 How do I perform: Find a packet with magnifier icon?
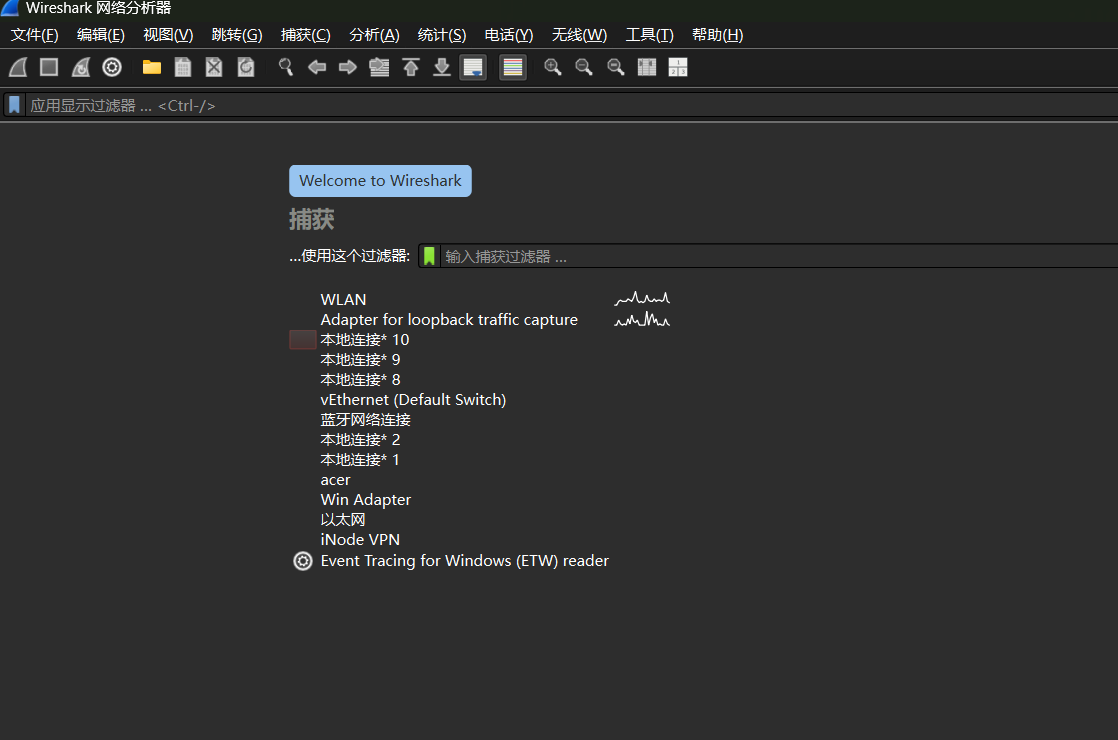(286, 67)
